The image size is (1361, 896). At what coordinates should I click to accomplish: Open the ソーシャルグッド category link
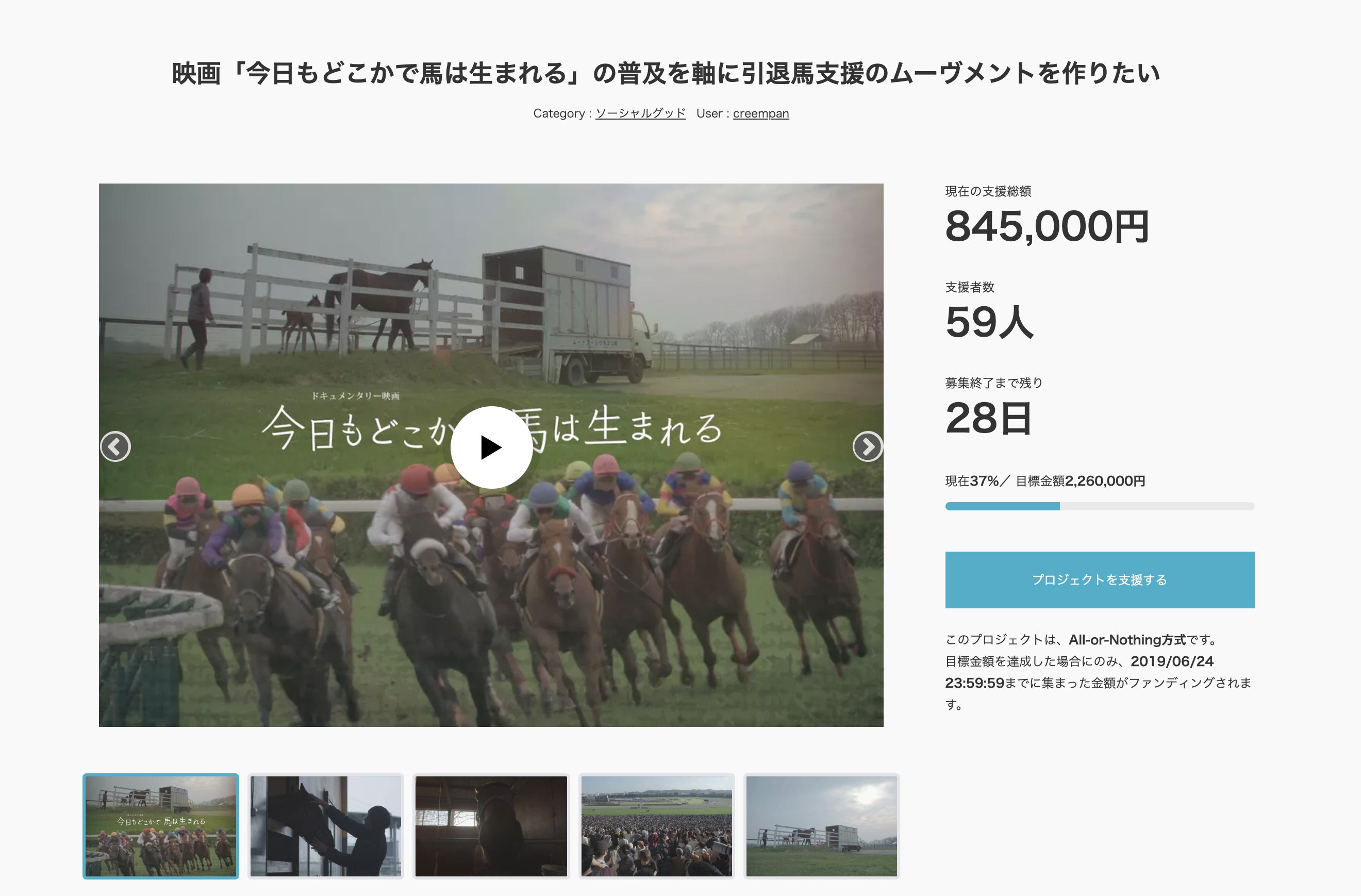(x=640, y=113)
